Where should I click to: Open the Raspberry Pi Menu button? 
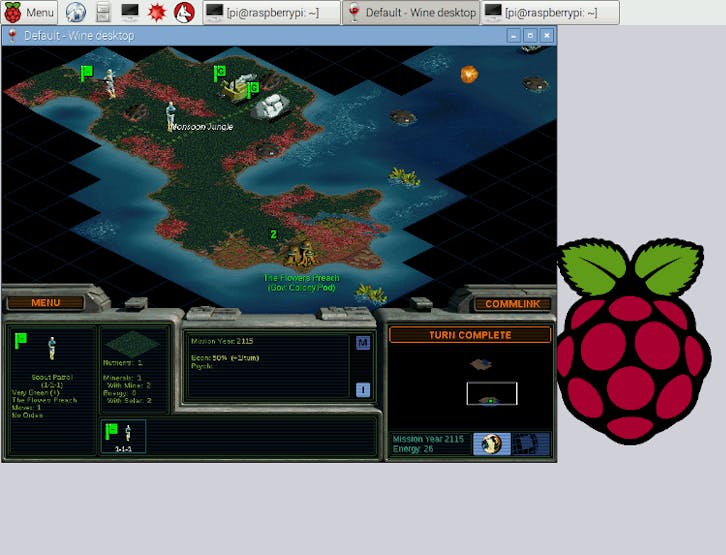tap(30, 12)
